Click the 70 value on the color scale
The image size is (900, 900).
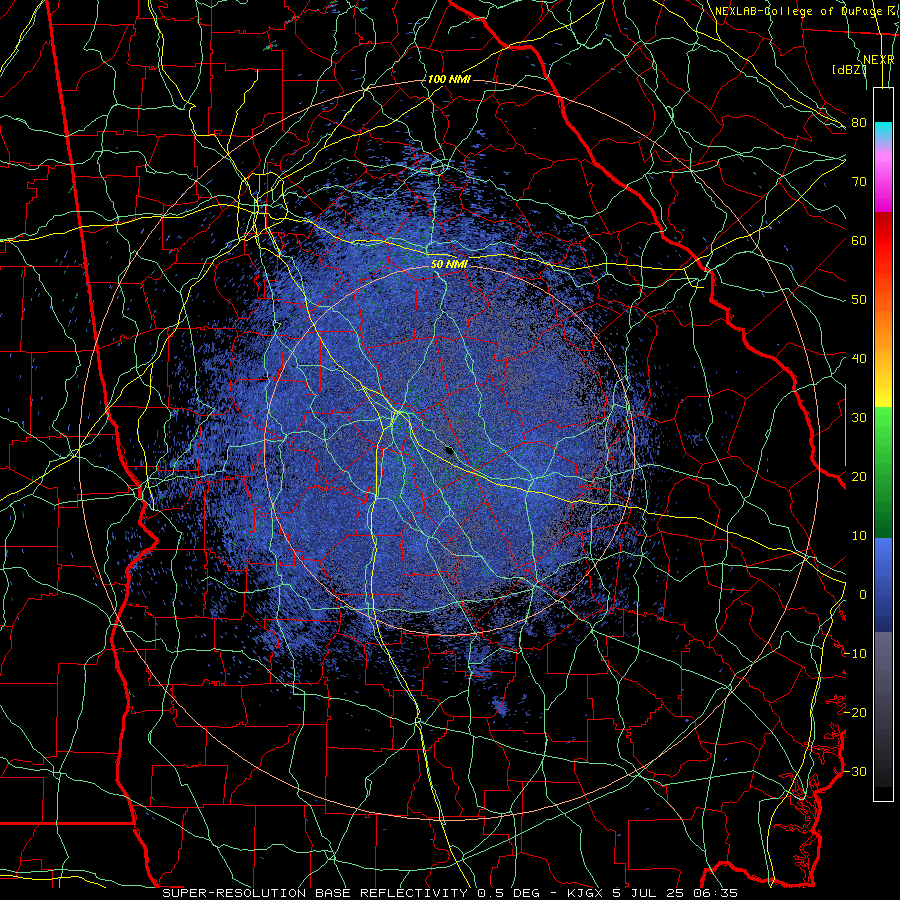click(x=859, y=181)
